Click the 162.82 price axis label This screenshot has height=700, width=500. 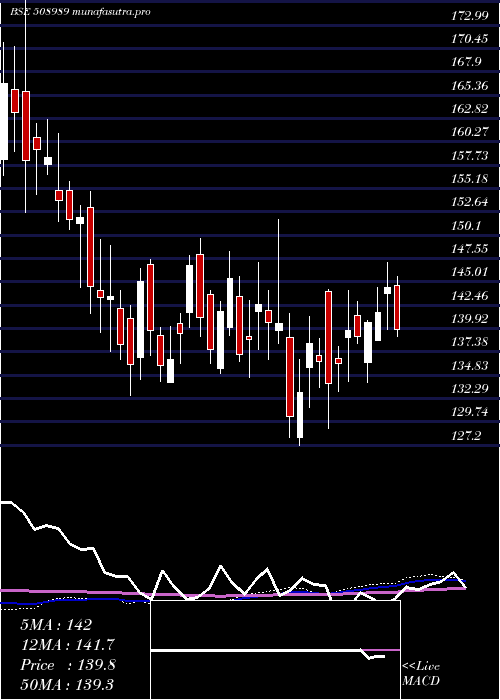pyautogui.click(x=470, y=108)
